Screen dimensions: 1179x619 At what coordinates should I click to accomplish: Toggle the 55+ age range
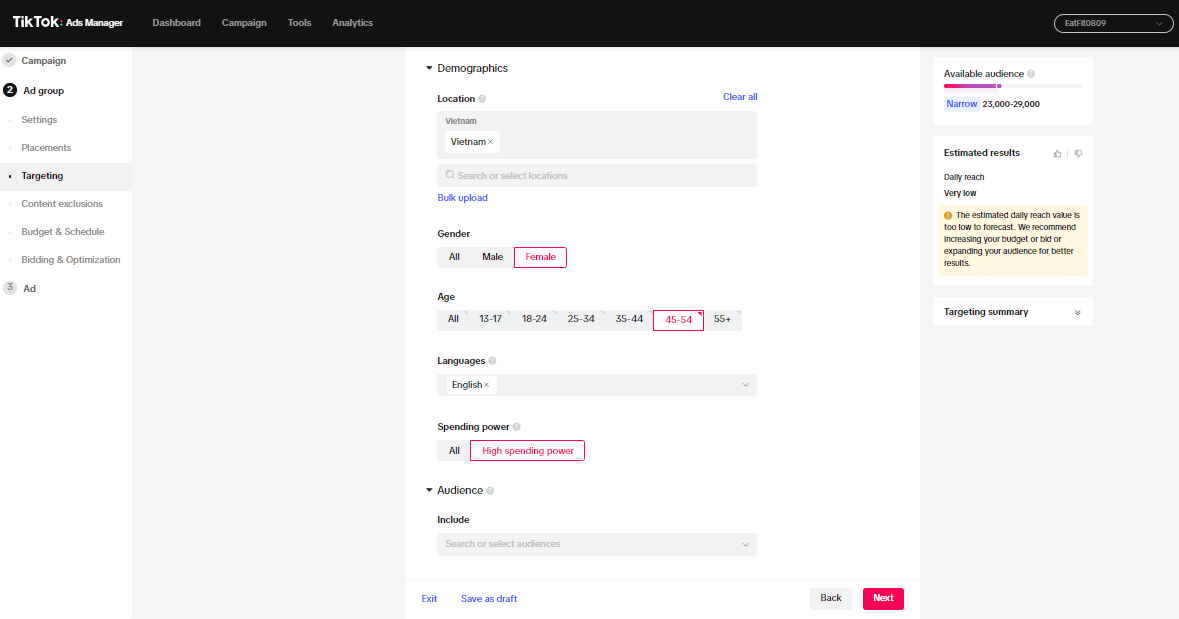click(723, 320)
